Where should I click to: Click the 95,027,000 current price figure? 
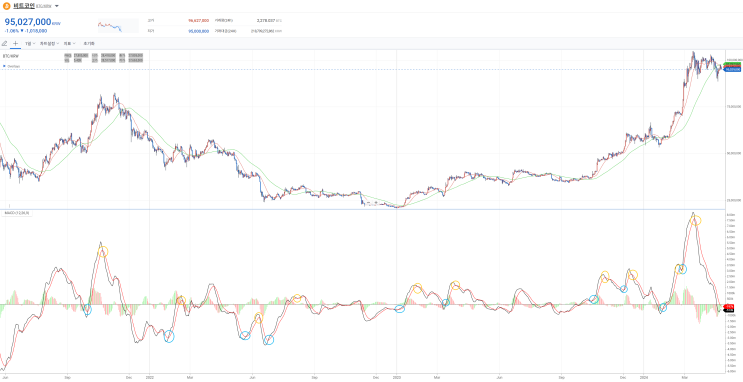[28, 22]
